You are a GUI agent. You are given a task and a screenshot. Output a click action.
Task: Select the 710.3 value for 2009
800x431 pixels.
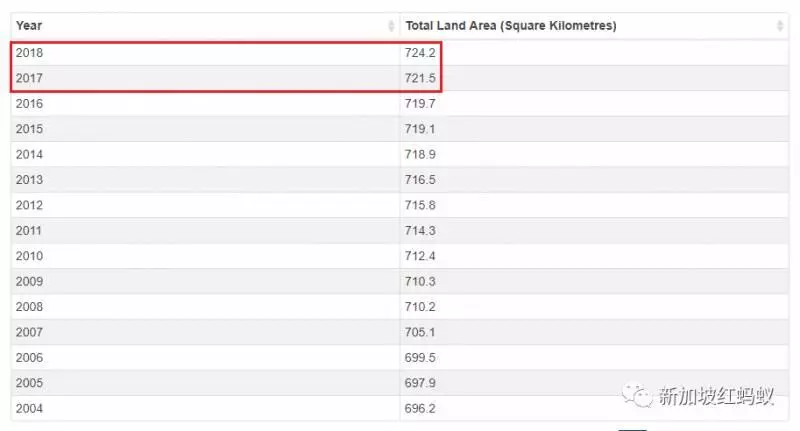420,282
